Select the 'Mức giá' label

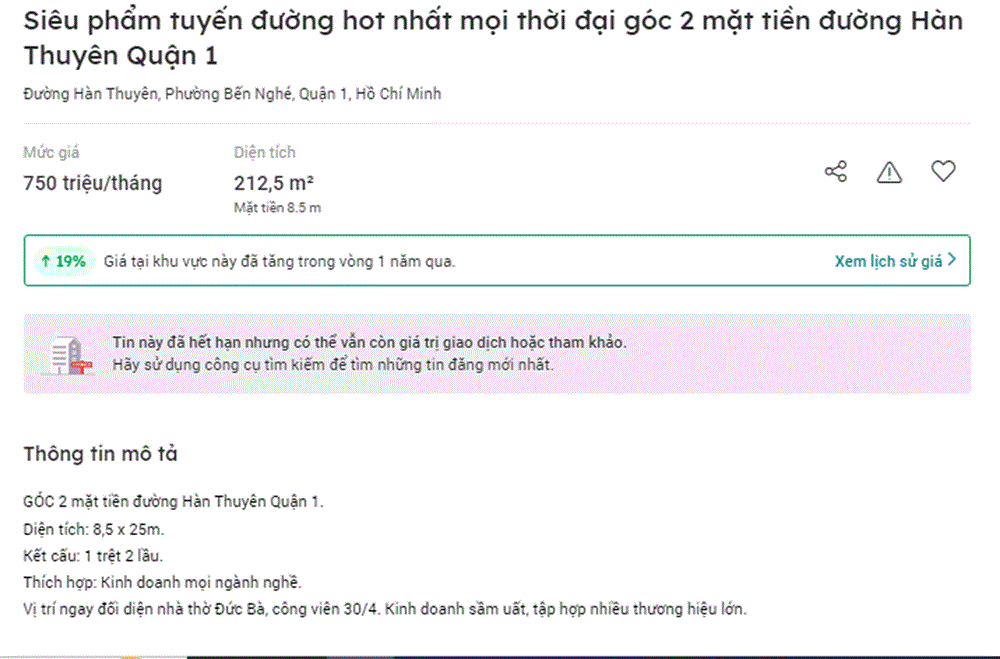[50, 151]
